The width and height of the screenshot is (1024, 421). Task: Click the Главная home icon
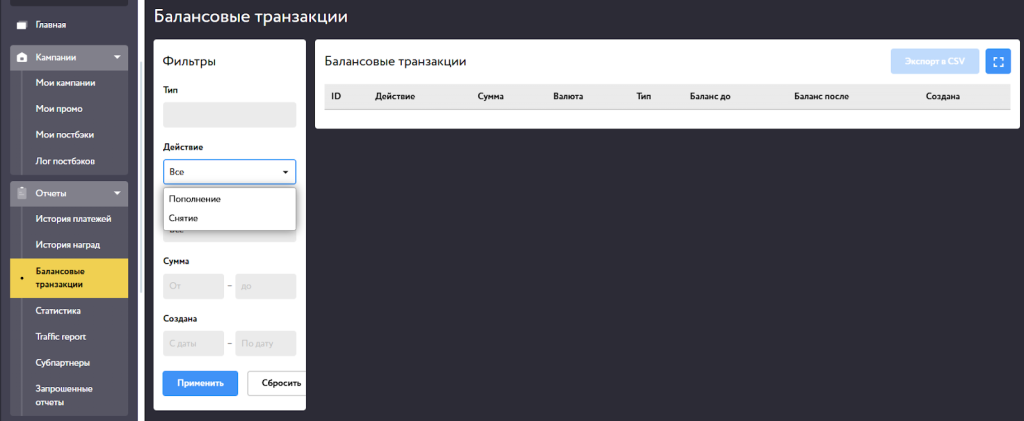[x=21, y=24]
